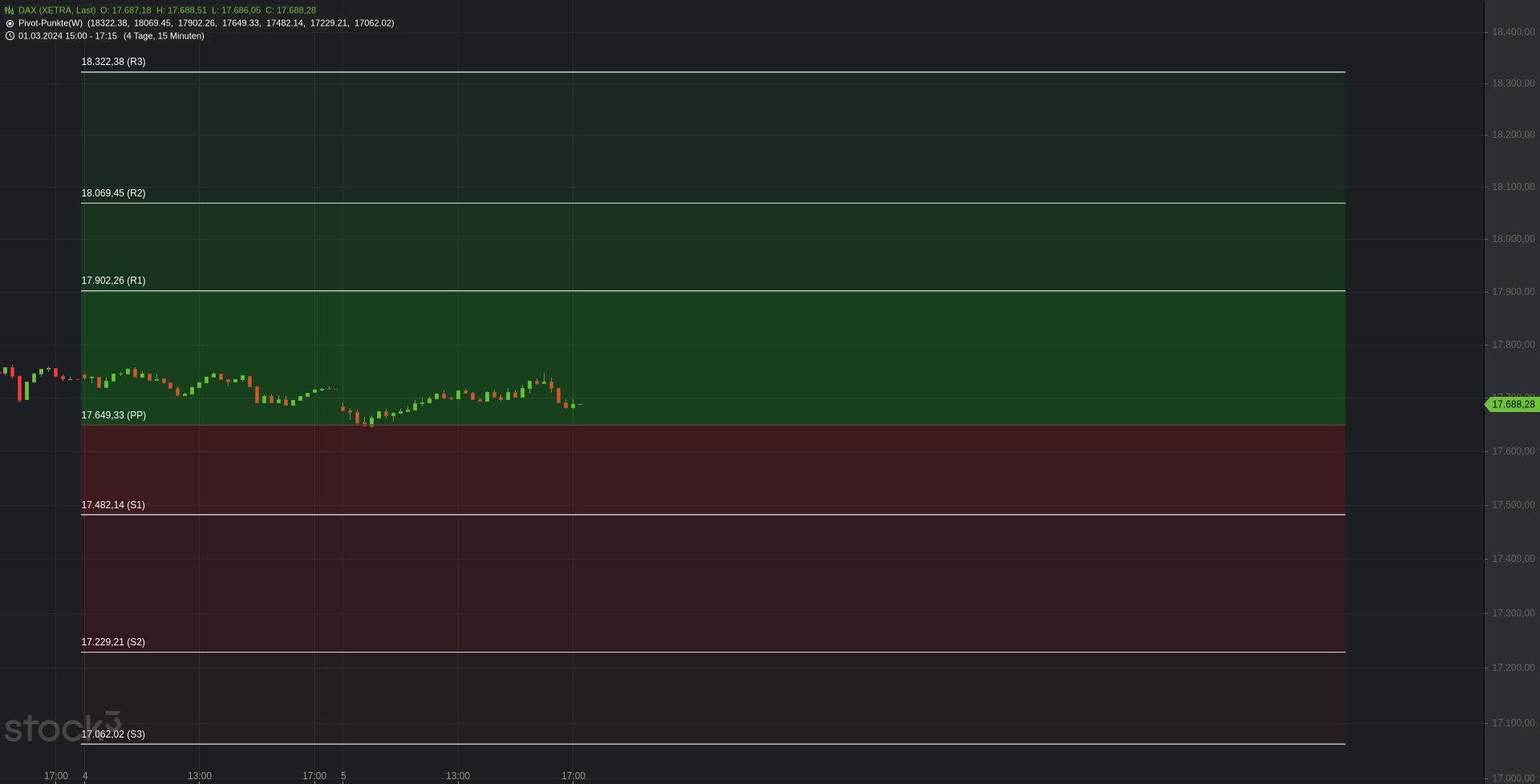
Task: Click the candlestick icon beside DAX
Action: 10,10
